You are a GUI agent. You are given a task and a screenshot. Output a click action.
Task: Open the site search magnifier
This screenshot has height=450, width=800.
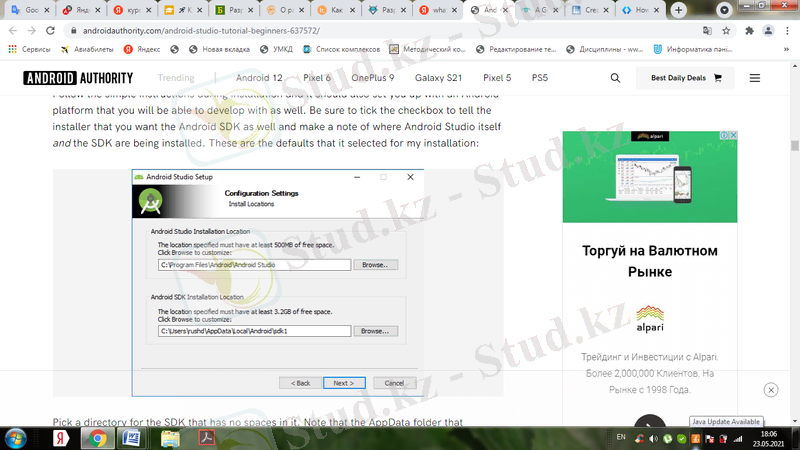[x=615, y=78]
